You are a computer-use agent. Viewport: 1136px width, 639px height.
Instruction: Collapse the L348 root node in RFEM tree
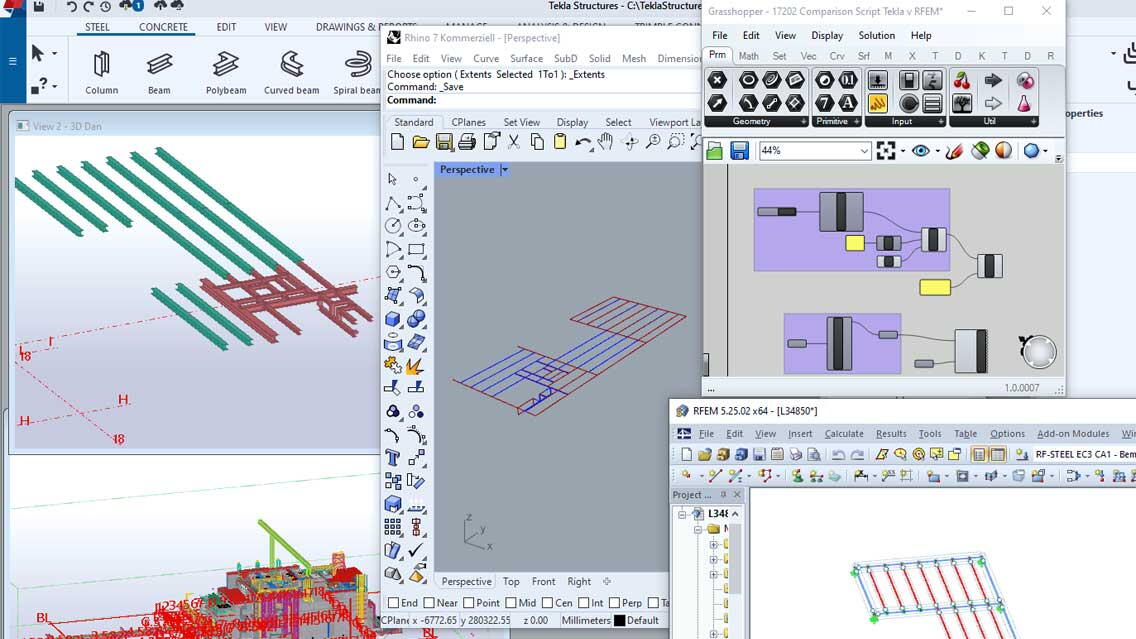[682, 514]
